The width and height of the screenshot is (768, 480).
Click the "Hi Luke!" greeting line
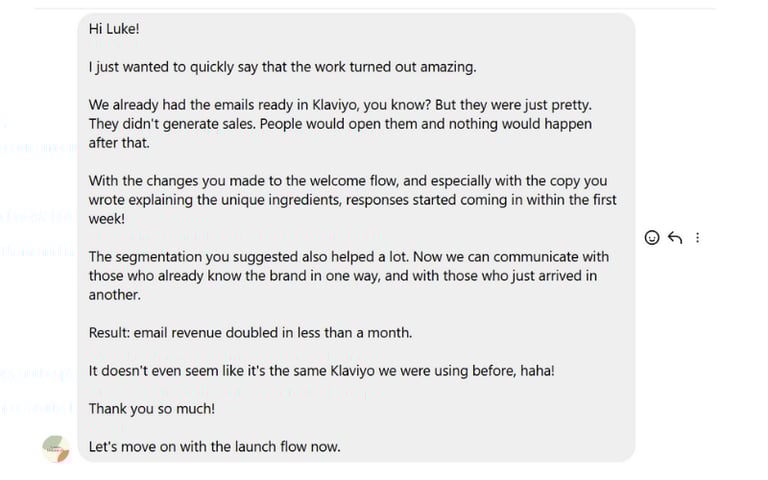114,29
